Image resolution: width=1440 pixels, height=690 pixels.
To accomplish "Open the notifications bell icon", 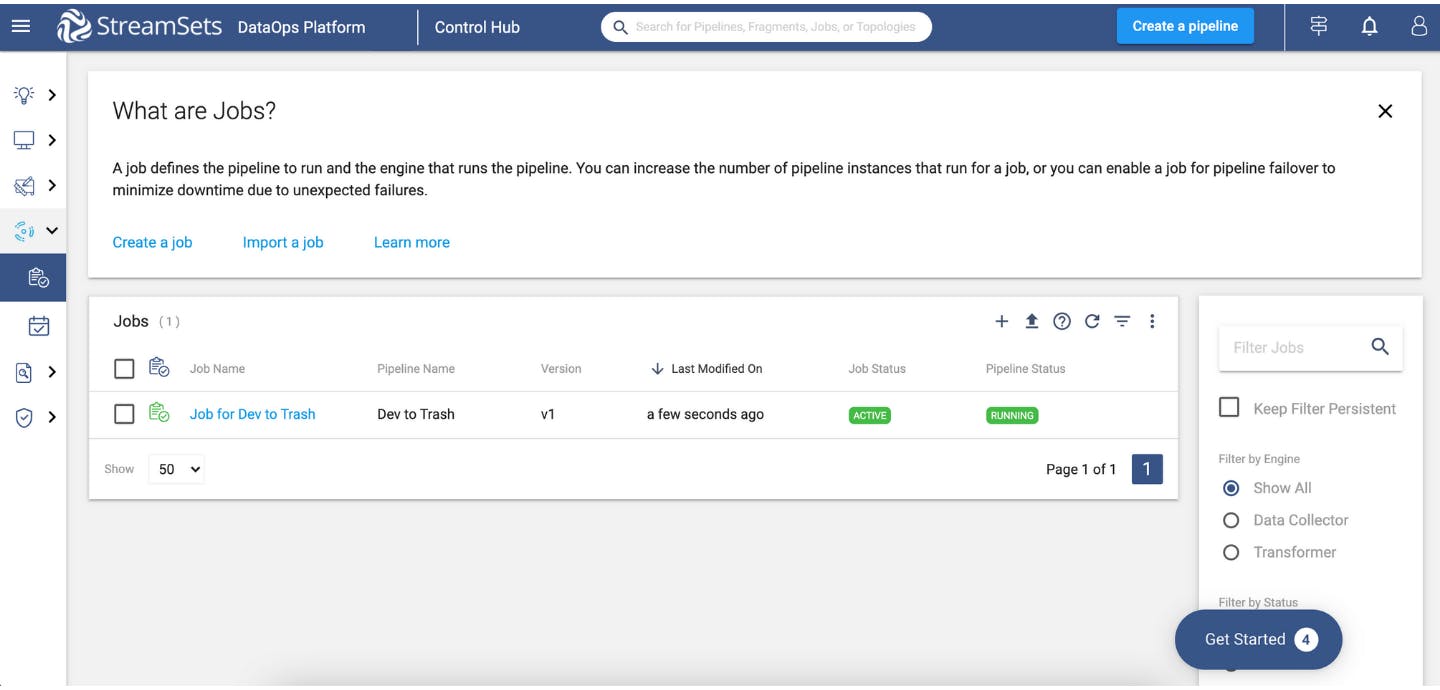I will pyautogui.click(x=1369, y=26).
